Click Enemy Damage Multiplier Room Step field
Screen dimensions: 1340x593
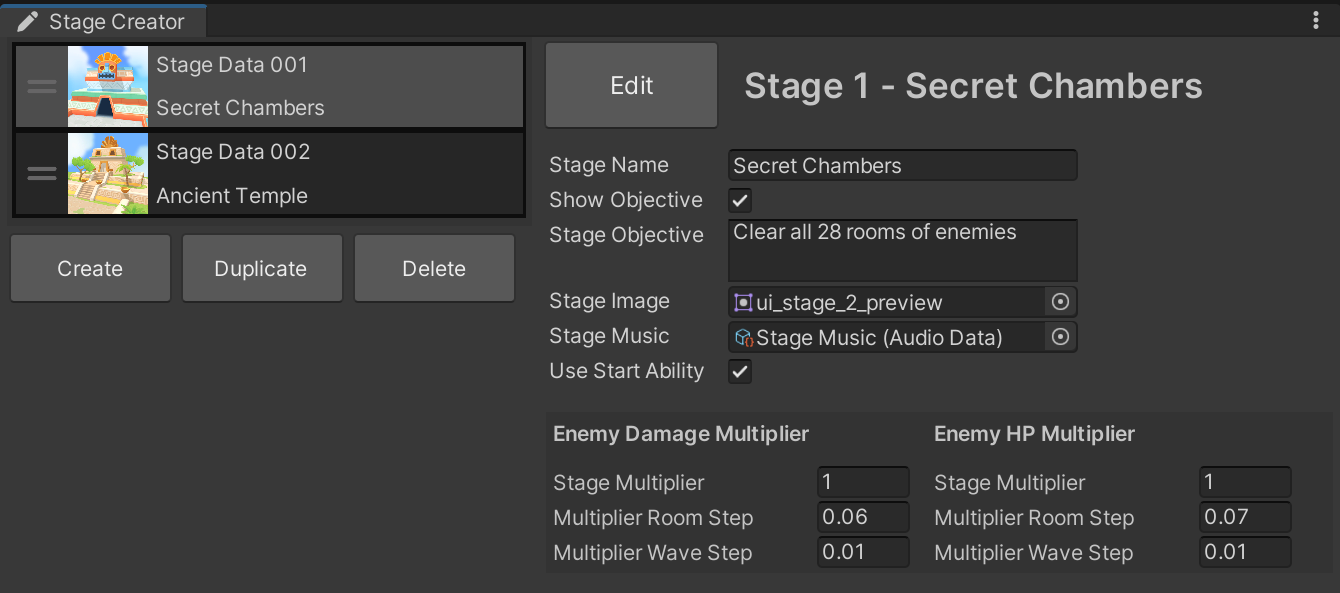pyautogui.click(x=863, y=517)
